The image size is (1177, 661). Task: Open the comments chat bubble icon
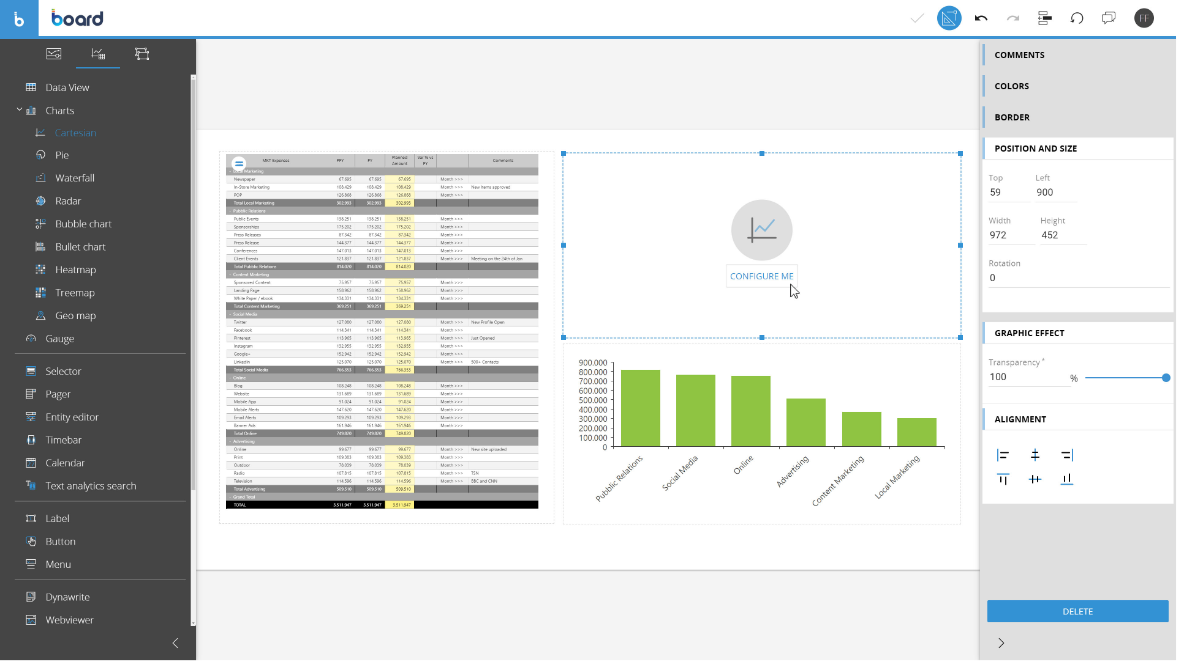point(1108,18)
